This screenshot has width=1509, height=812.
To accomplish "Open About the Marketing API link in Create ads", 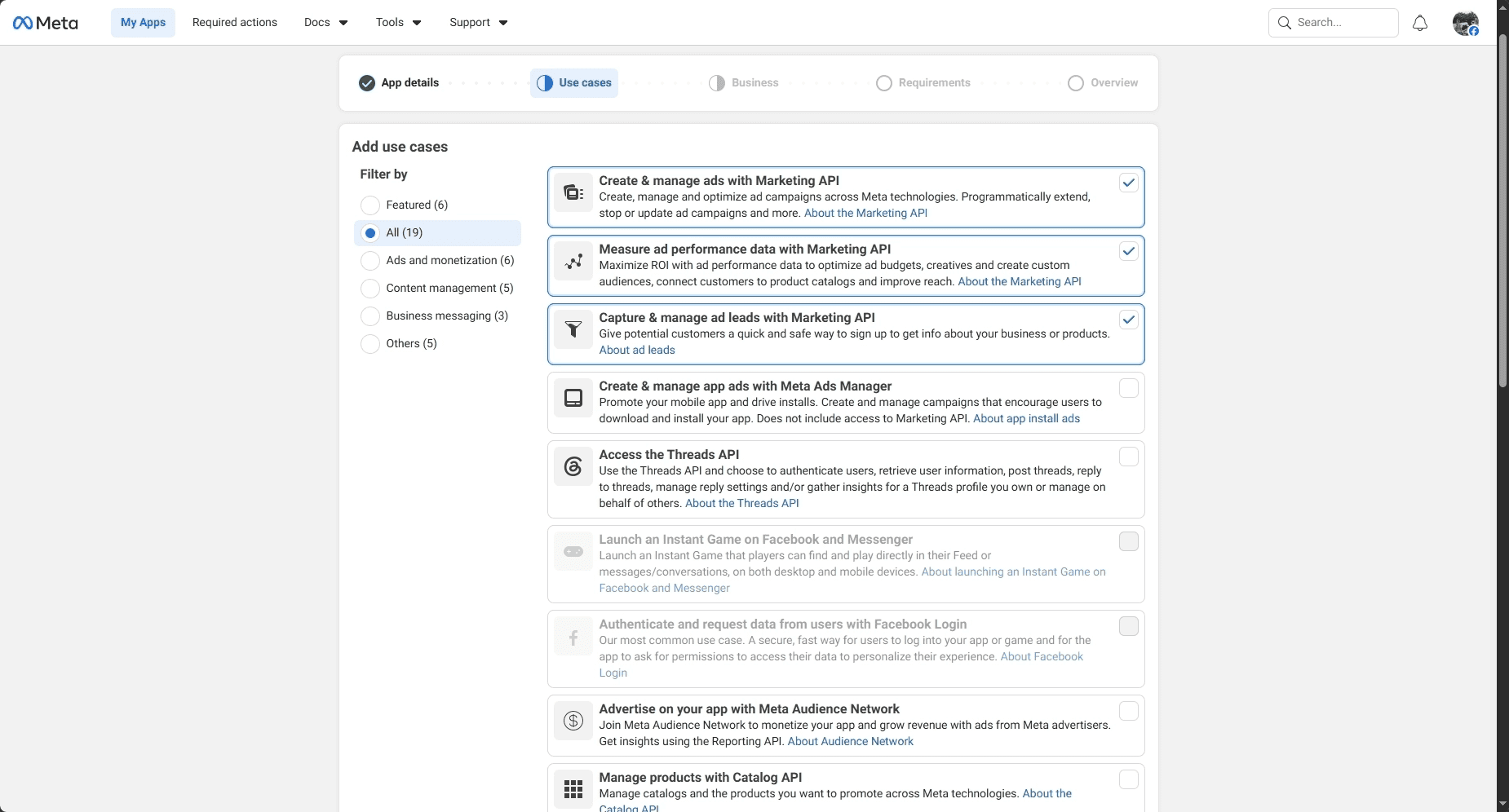I will tap(865, 214).
